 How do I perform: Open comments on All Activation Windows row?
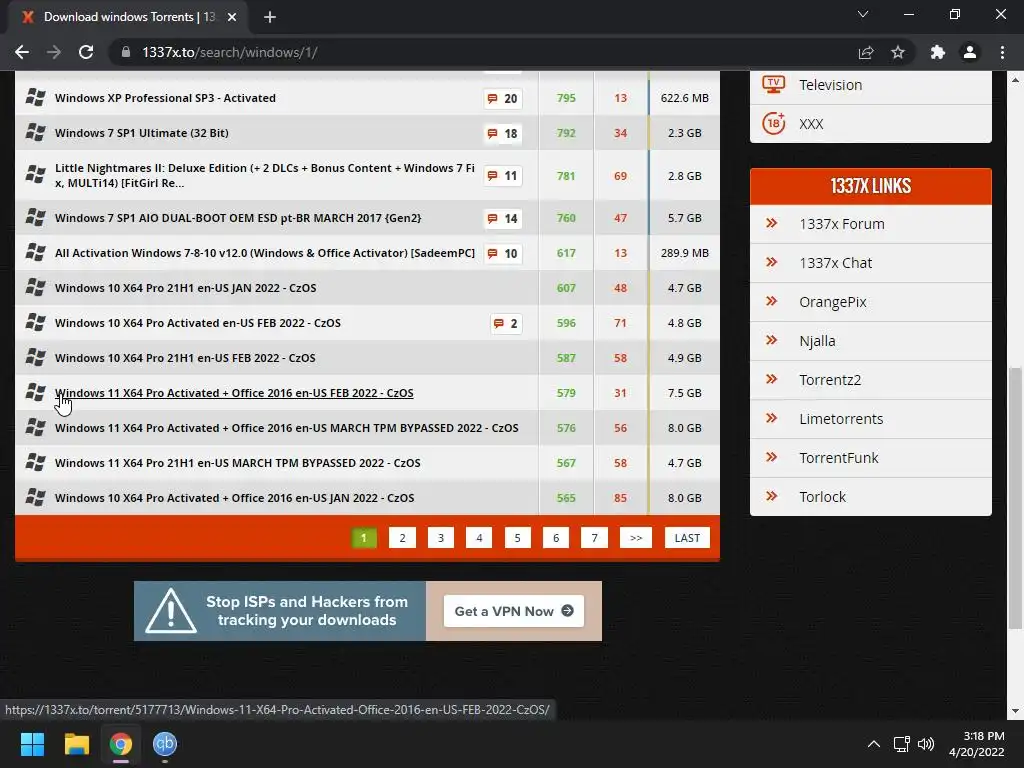(502, 253)
